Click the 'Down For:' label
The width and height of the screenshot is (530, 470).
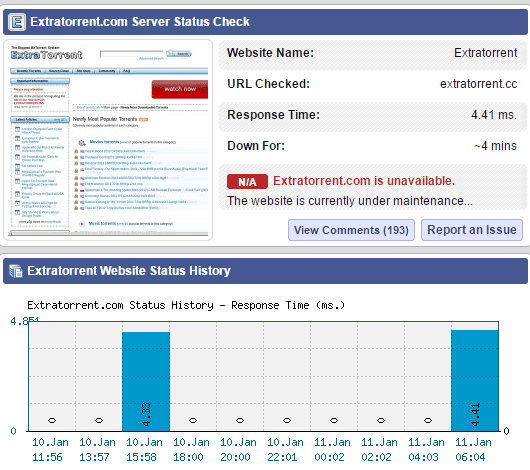[x=256, y=146]
